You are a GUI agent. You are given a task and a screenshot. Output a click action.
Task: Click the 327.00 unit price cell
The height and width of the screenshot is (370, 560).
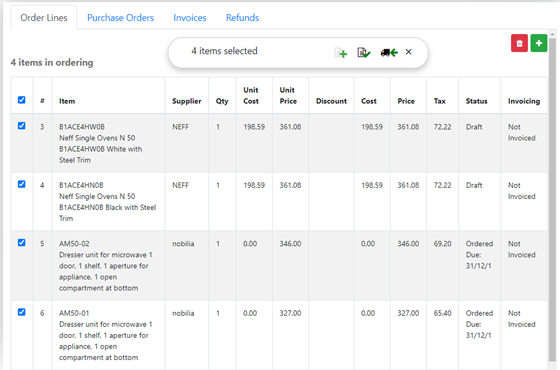(x=290, y=313)
